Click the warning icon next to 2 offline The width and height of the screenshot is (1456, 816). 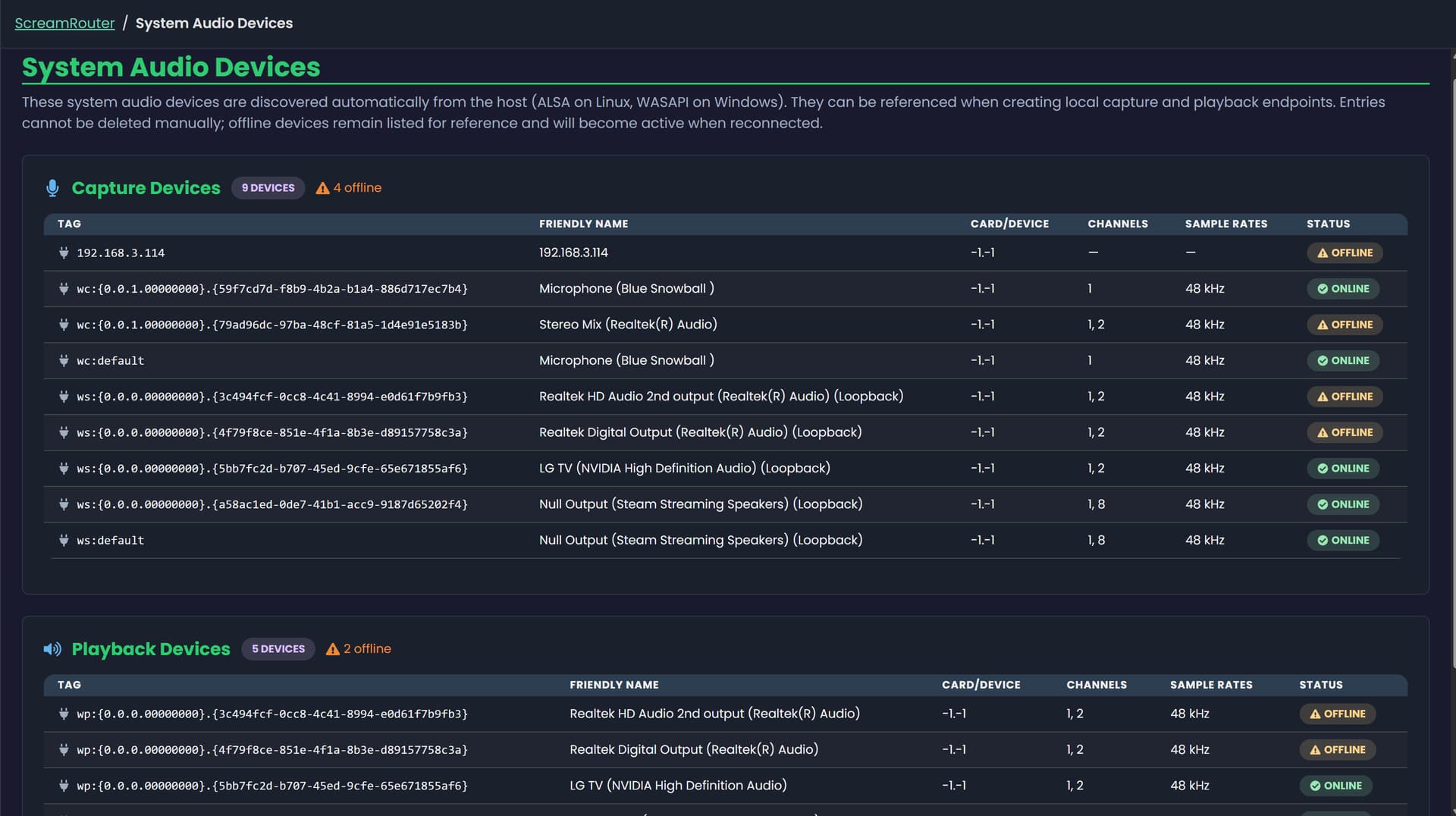point(332,649)
